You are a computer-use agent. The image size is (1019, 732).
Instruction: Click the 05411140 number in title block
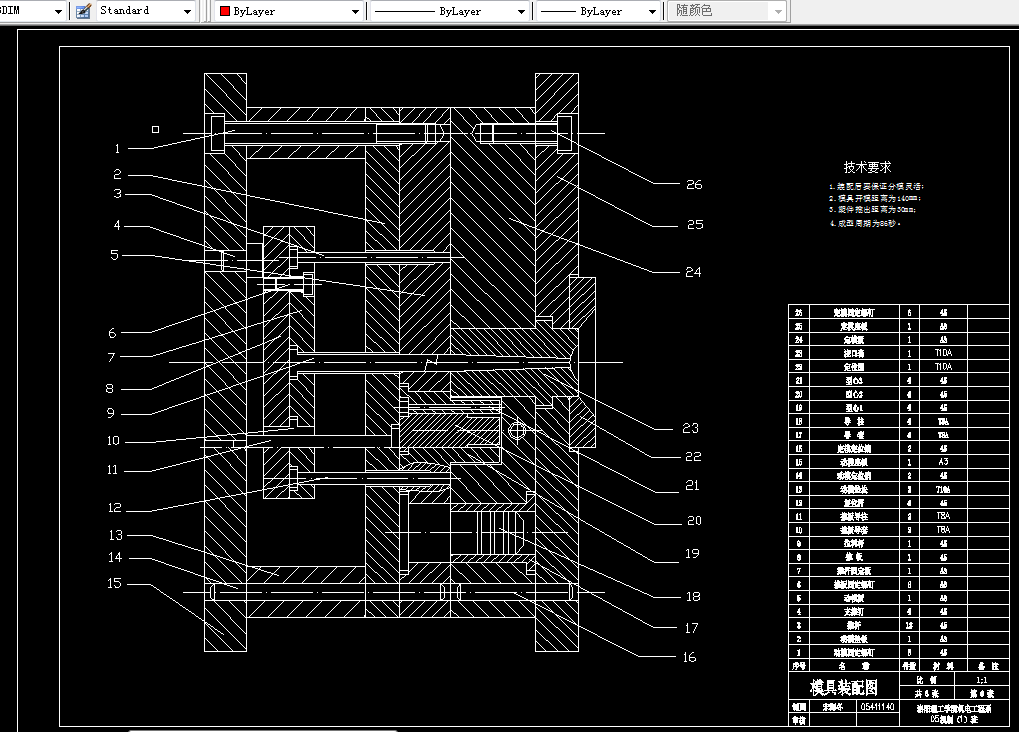877,707
